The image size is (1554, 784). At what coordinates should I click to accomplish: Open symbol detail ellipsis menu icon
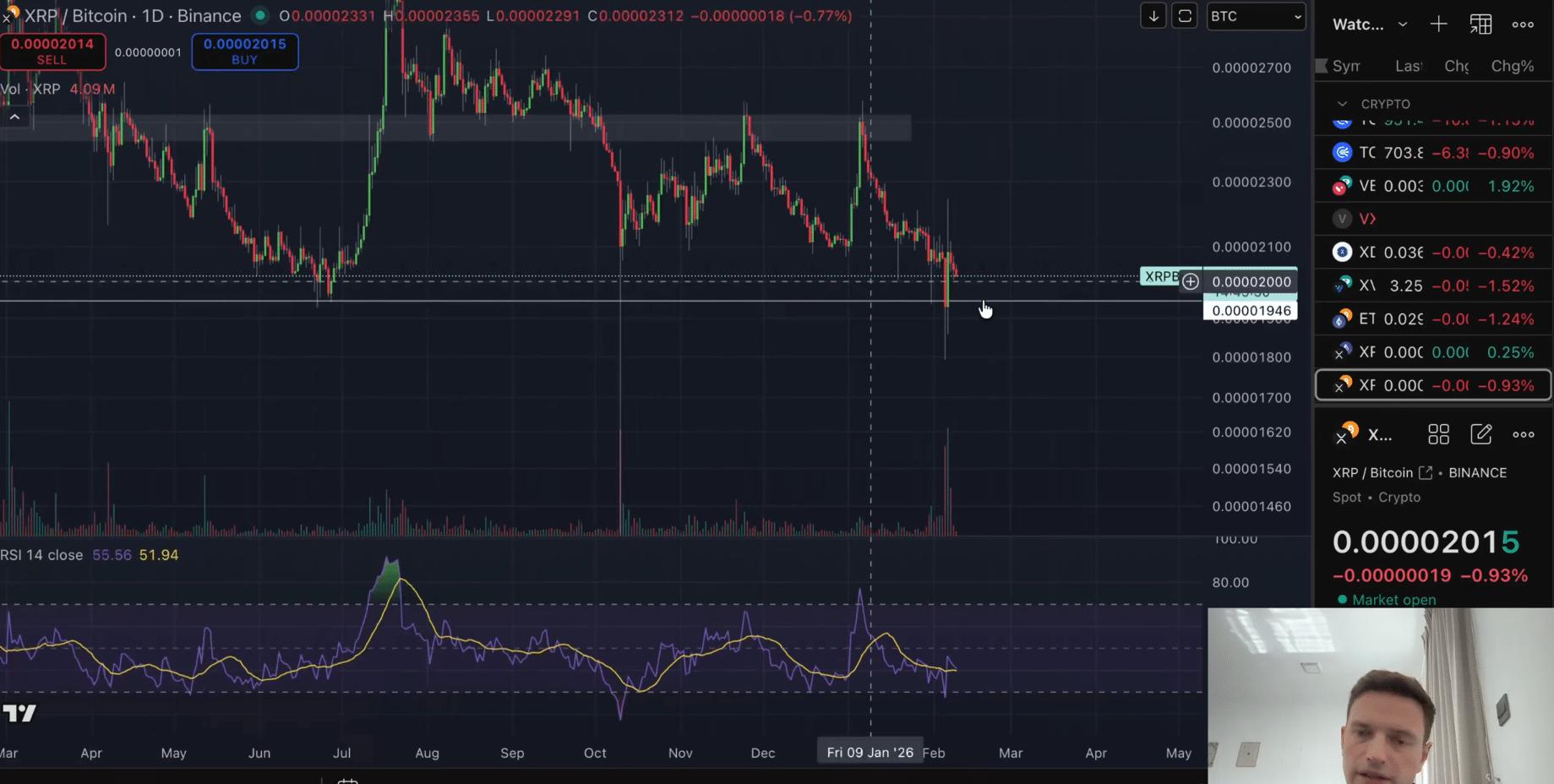1524,434
